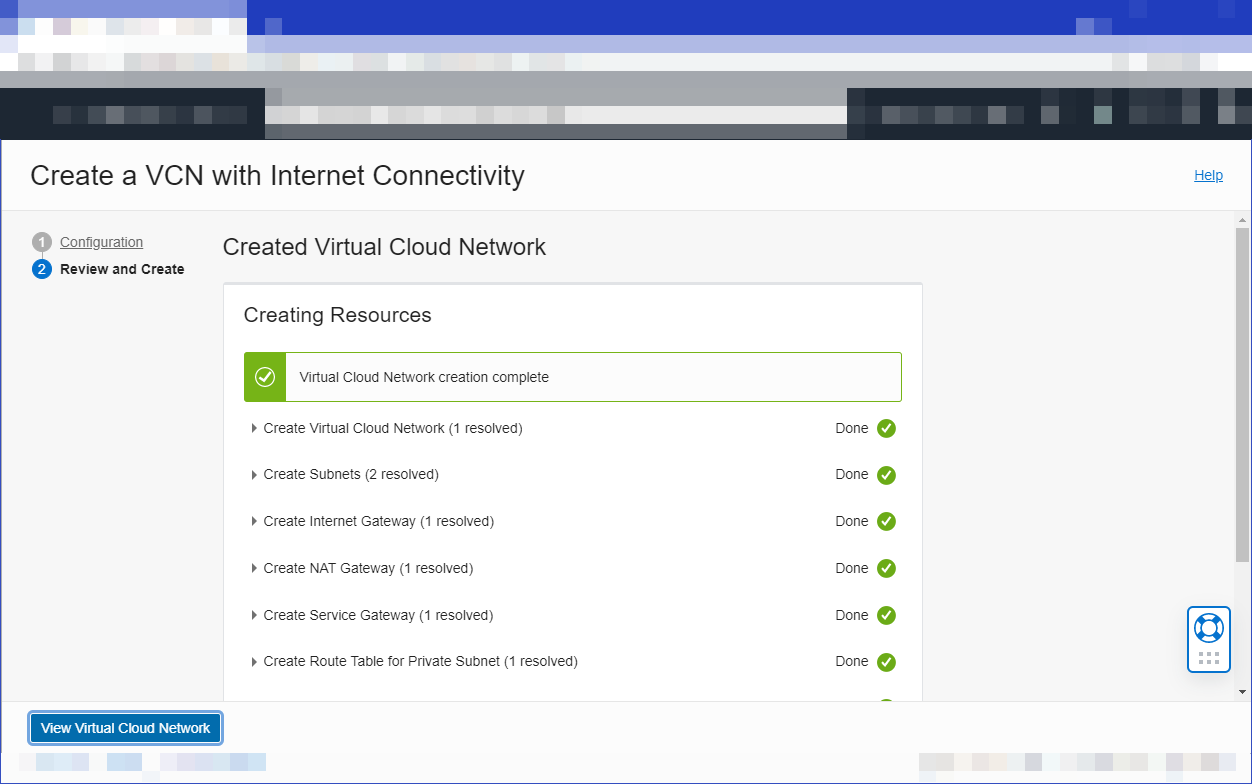
Task: Click the step 2 circle indicator
Action: 41,268
